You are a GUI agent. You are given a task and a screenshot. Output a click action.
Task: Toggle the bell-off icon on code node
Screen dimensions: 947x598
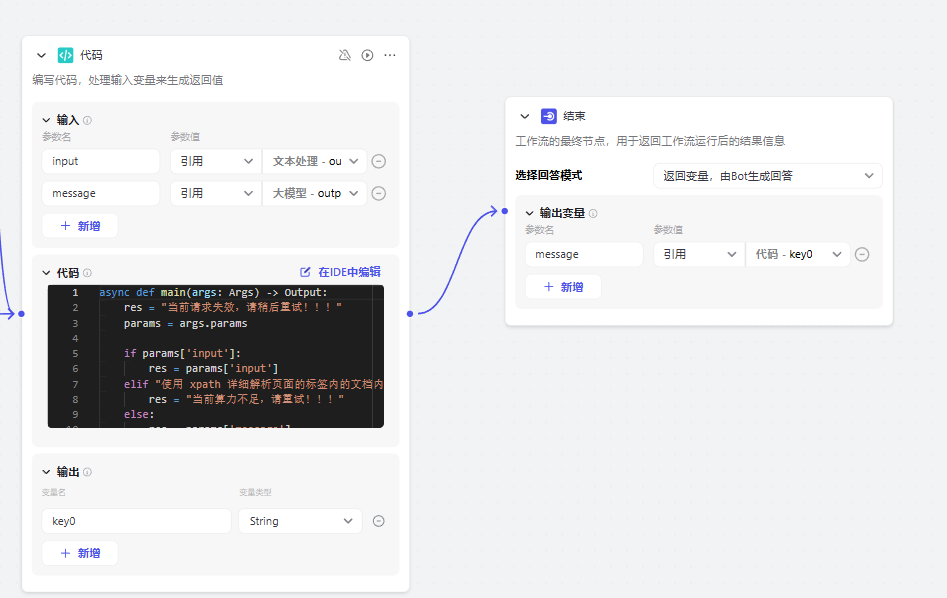345,55
